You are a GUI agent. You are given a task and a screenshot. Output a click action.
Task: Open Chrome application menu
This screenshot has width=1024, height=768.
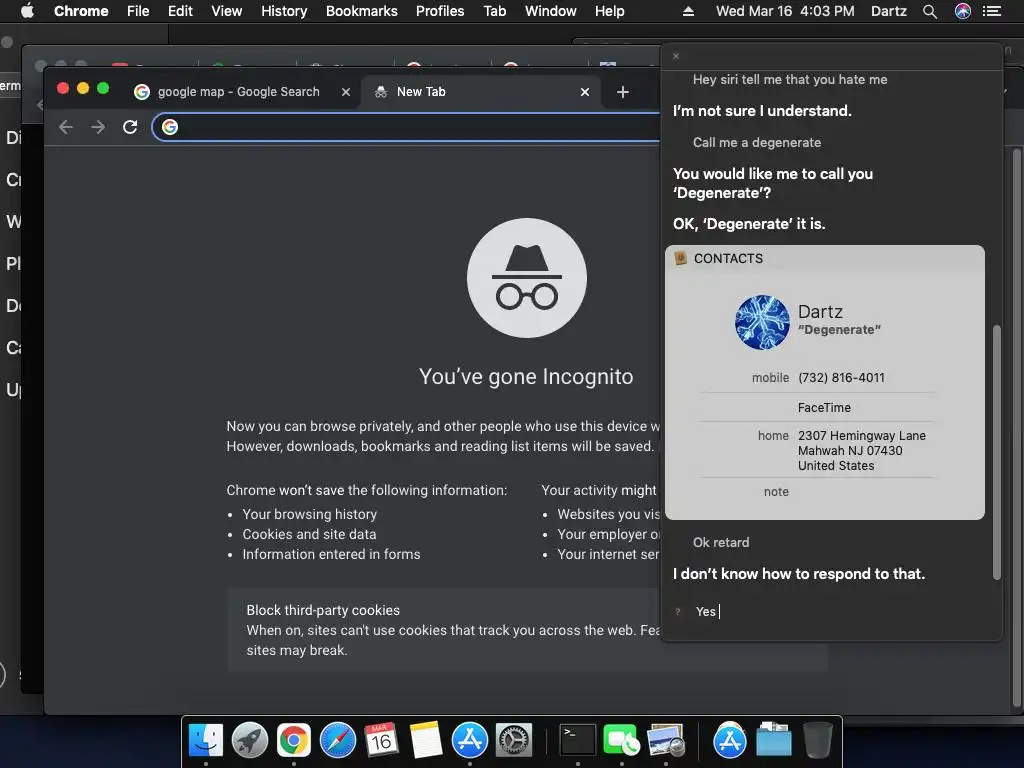(x=81, y=11)
